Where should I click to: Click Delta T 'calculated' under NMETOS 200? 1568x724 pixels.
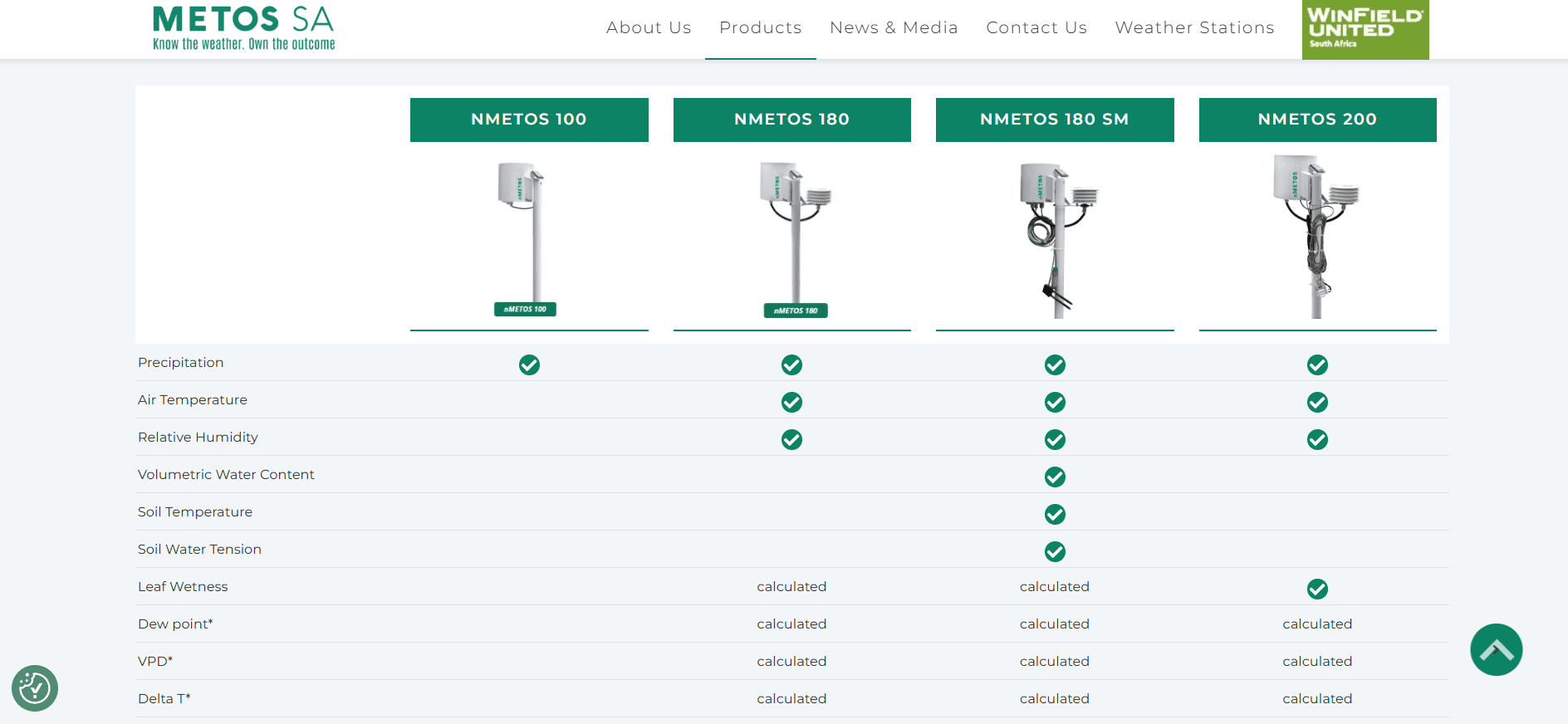1317,698
